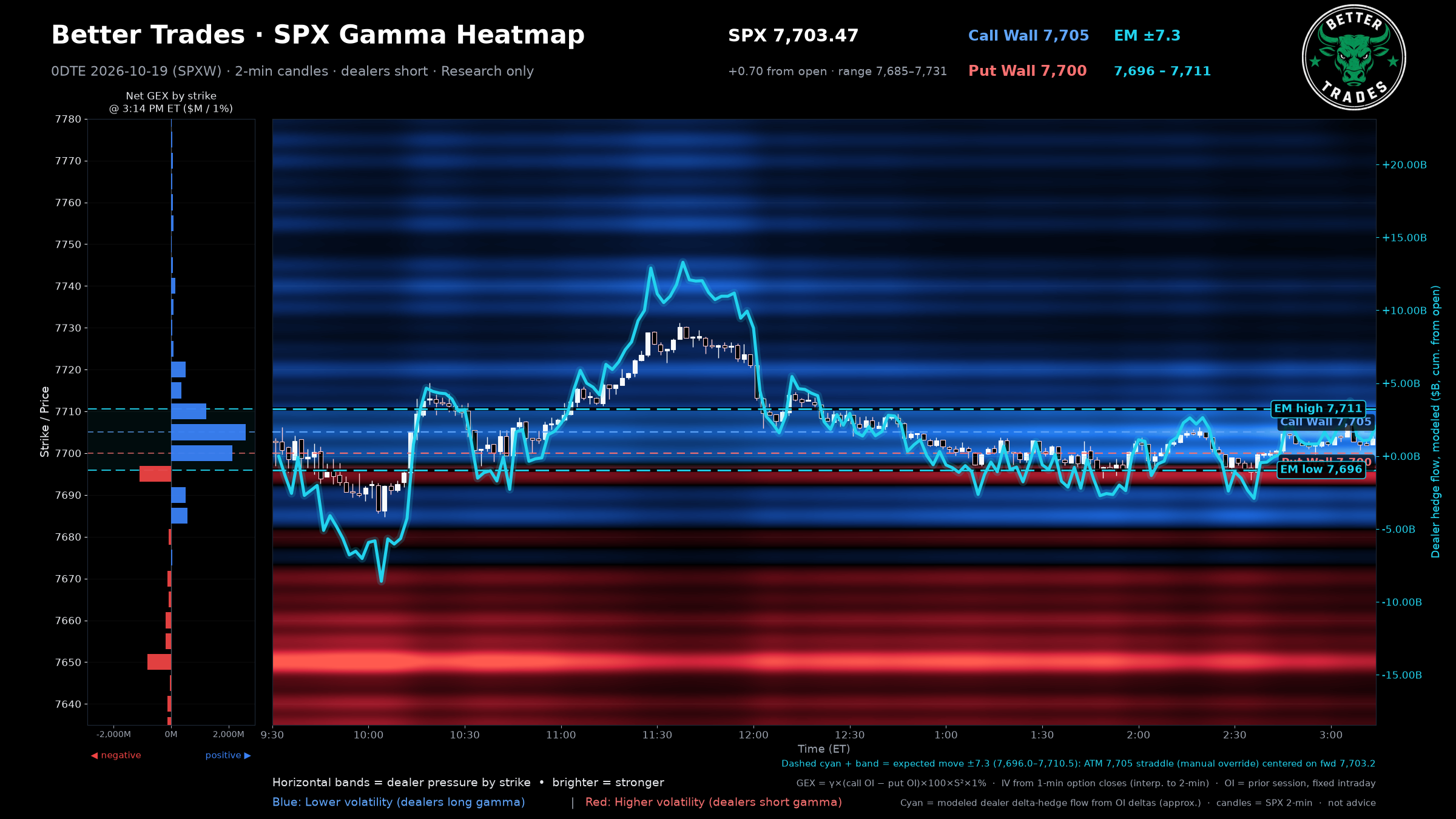The width and height of the screenshot is (1456, 819).
Task: Click the 'Put Wall 7,700' header label
Action: click(1027, 71)
